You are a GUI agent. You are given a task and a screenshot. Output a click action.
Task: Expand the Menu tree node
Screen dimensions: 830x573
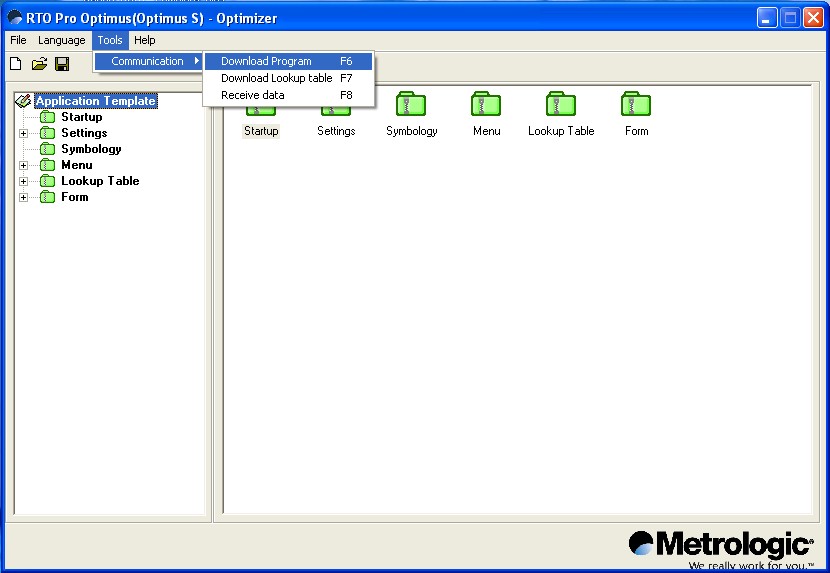24,165
